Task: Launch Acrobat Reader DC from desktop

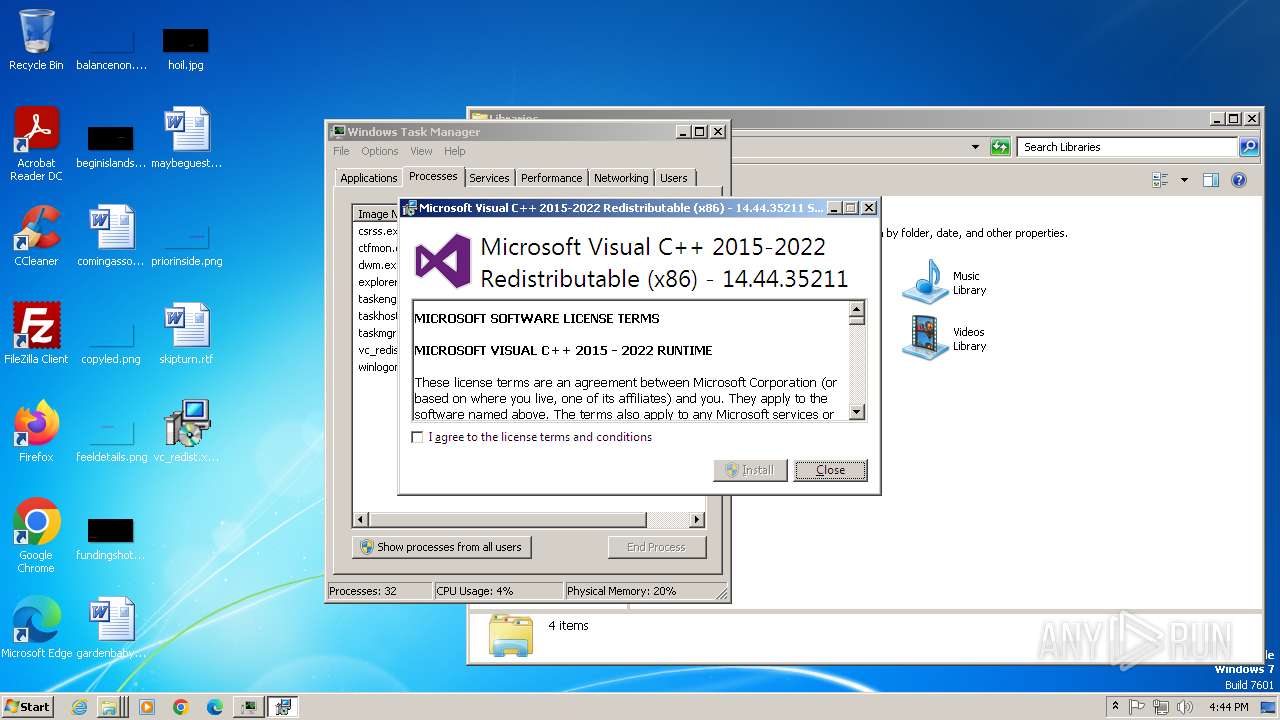Action: pyautogui.click(x=36, y=144)
